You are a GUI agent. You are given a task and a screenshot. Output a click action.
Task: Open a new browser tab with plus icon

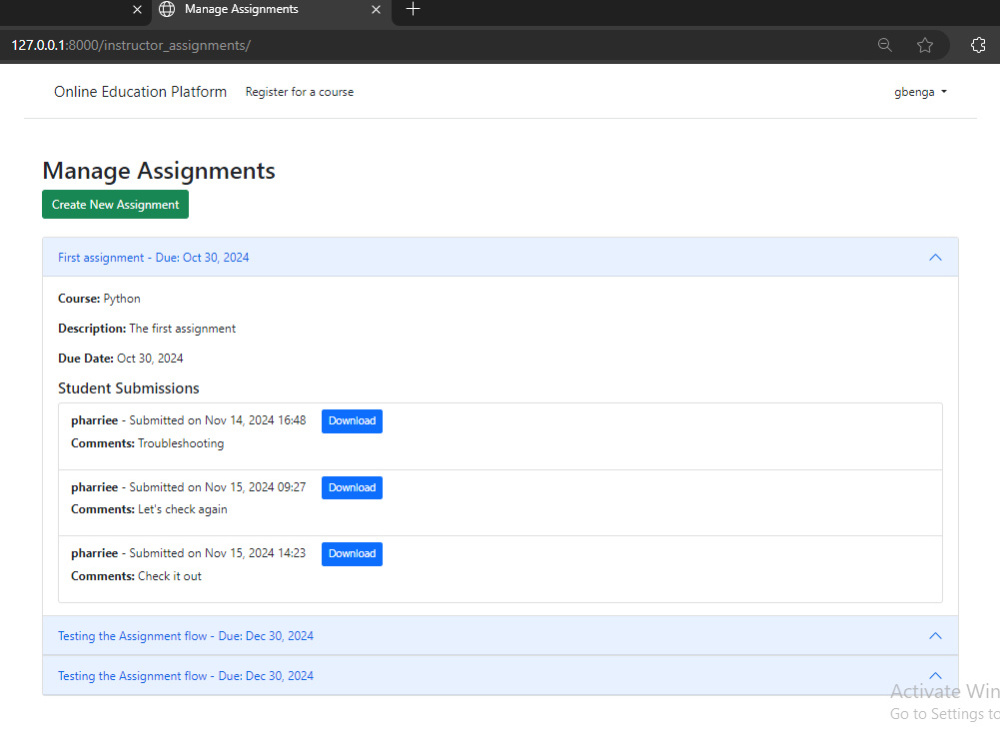[x=413, y=11]
